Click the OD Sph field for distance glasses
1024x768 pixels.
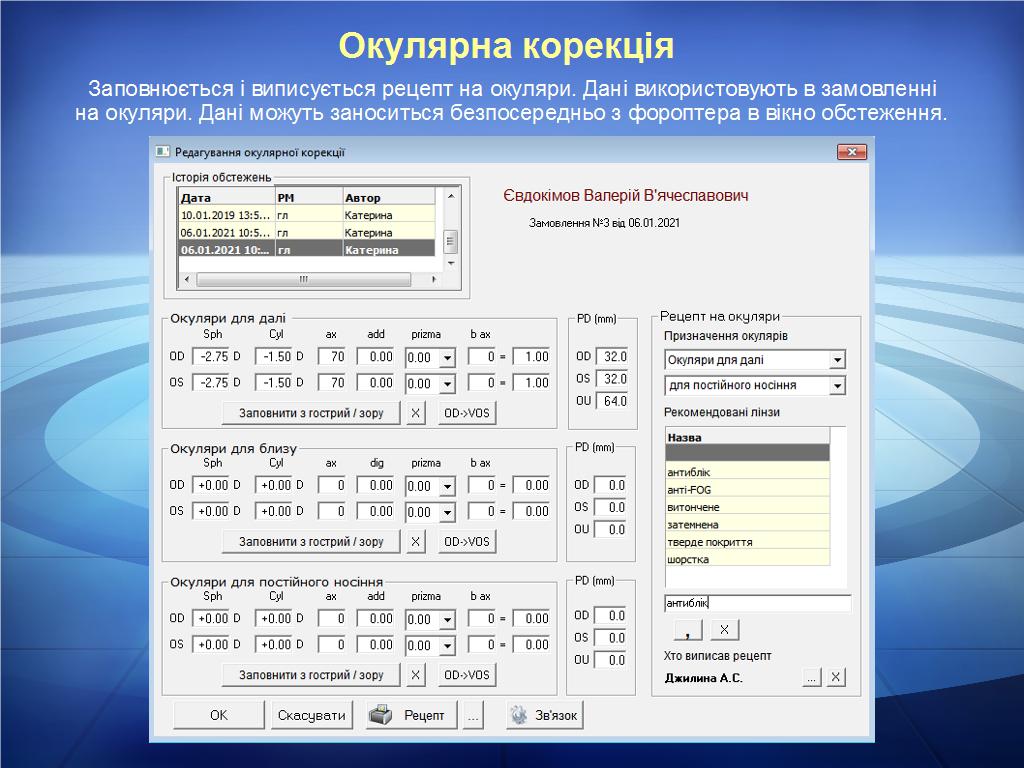pyautogui.click(x=212, y=357)
